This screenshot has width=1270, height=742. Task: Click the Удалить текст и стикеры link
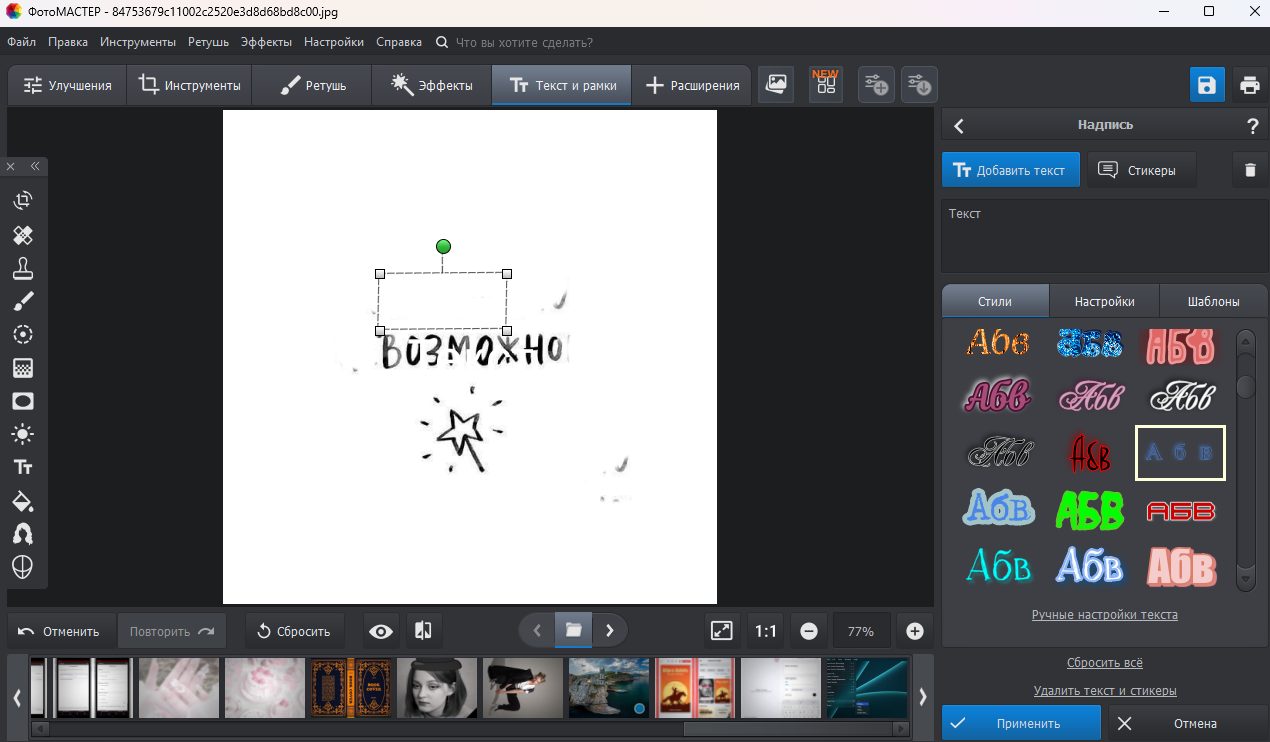pos(1105,691)
